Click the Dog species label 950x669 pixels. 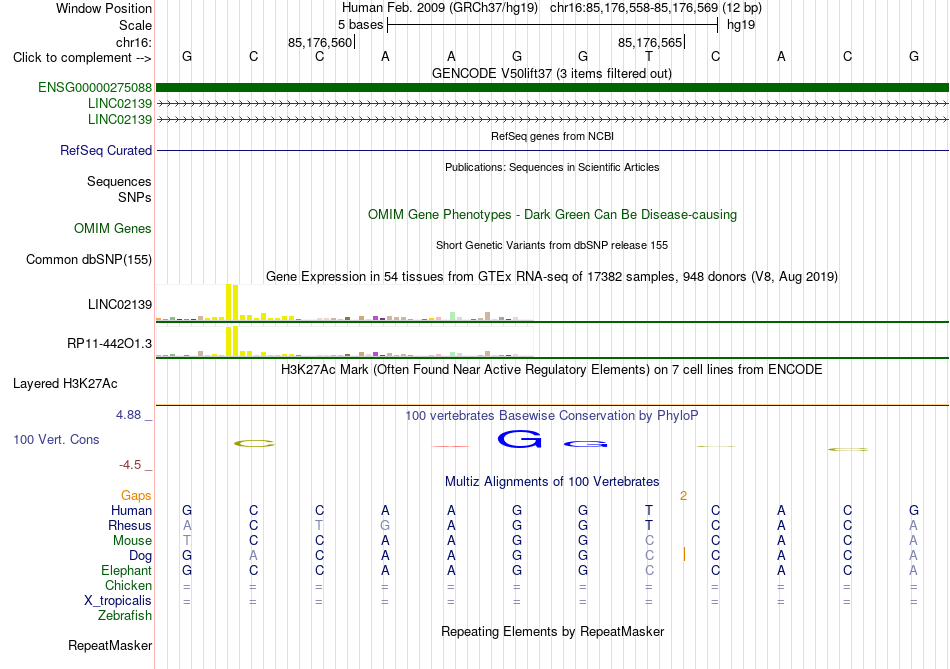[140, 556]
